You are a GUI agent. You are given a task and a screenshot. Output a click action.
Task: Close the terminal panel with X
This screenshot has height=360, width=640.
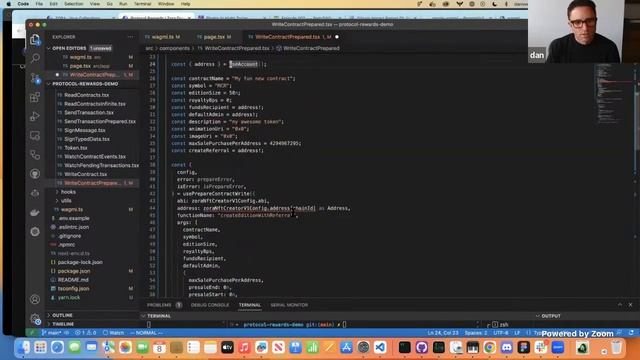(630, 305)
